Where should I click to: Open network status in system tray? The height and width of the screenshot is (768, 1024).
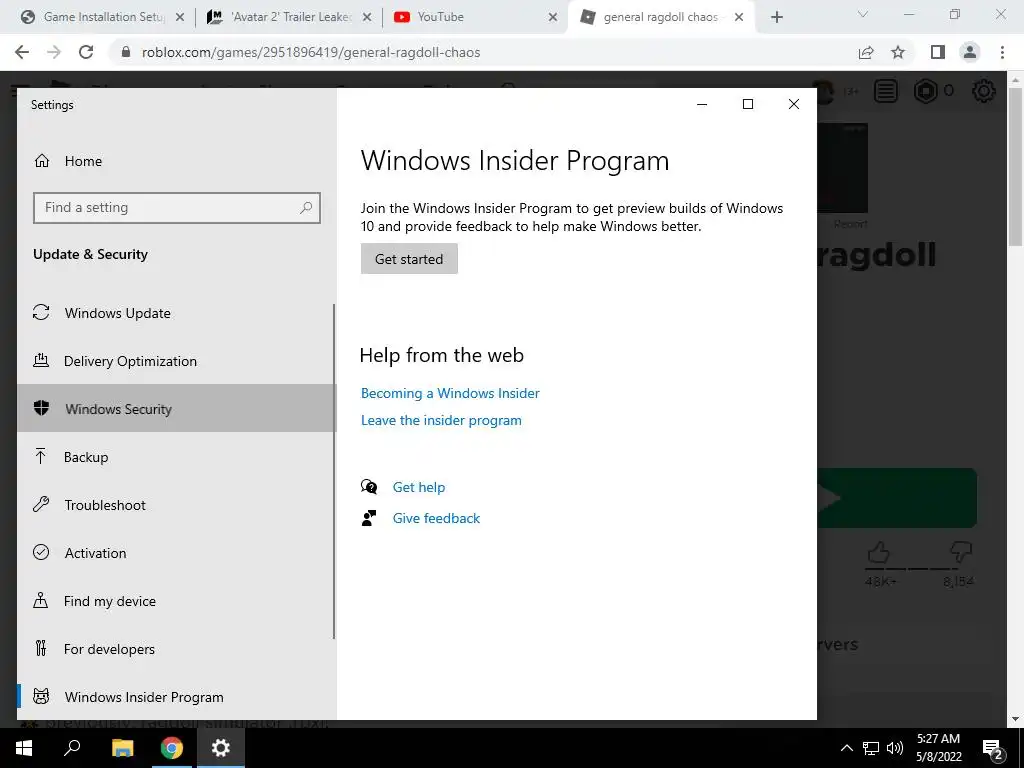click(871, 748)
